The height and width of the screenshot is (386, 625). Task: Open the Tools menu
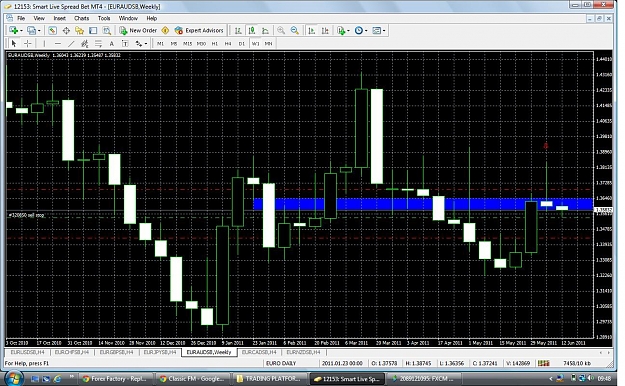[104, 18]
